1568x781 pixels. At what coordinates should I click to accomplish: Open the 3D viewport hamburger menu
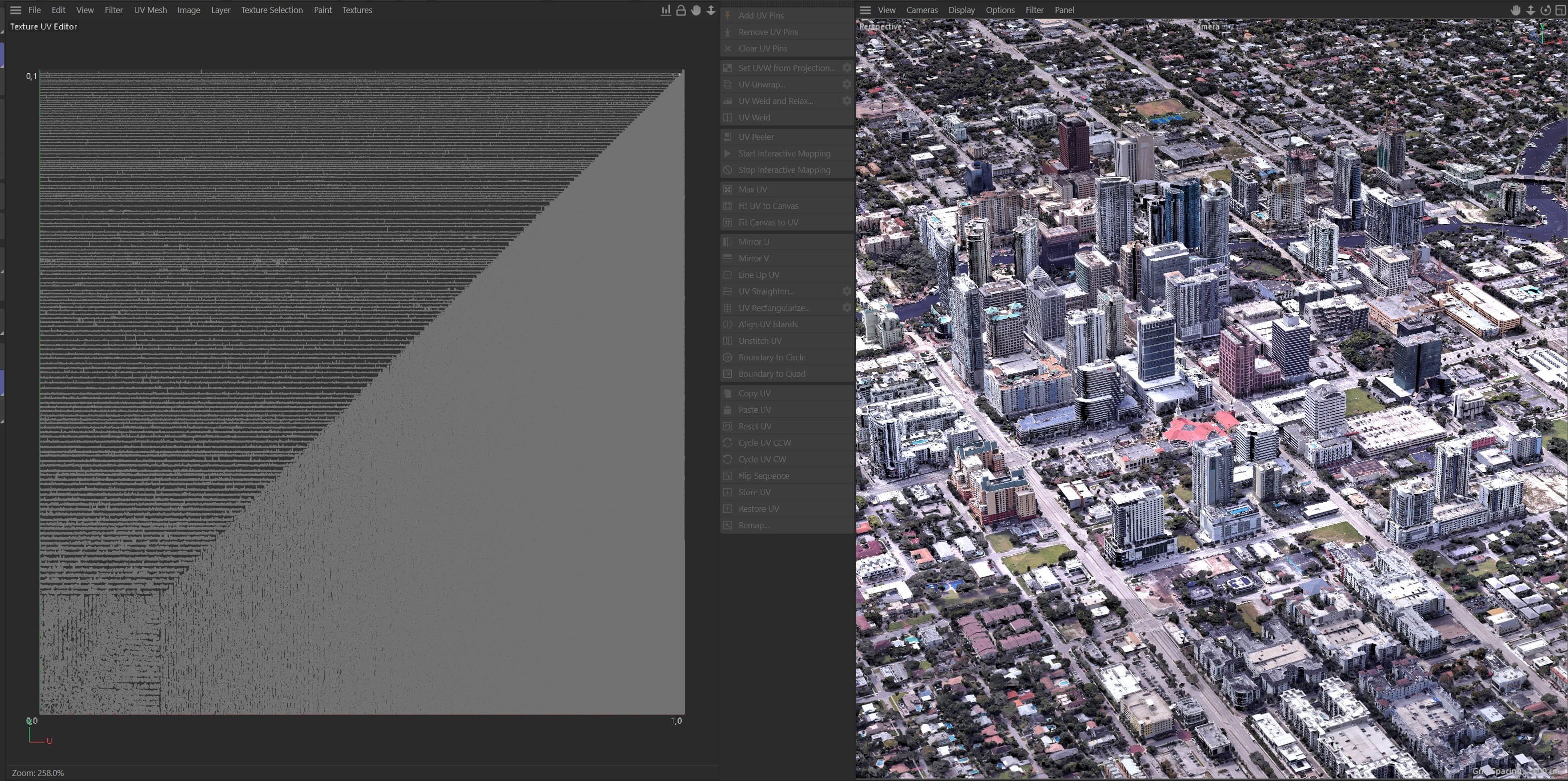click(865, 9)
